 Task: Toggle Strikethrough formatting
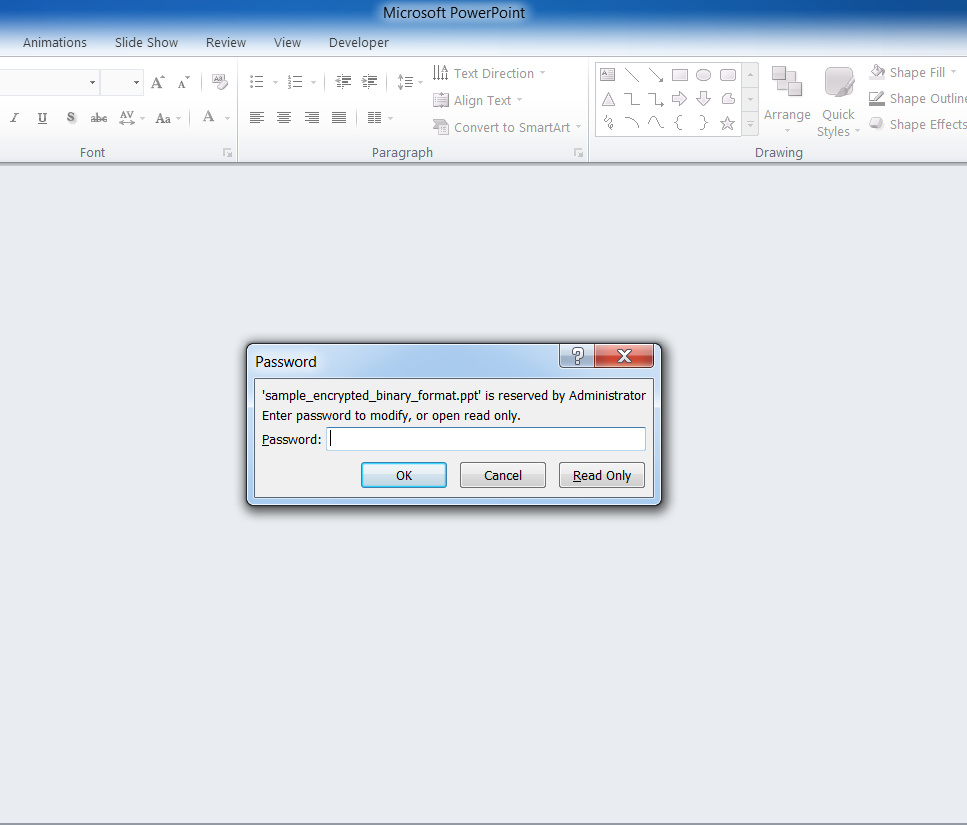[x=98, y=118]
